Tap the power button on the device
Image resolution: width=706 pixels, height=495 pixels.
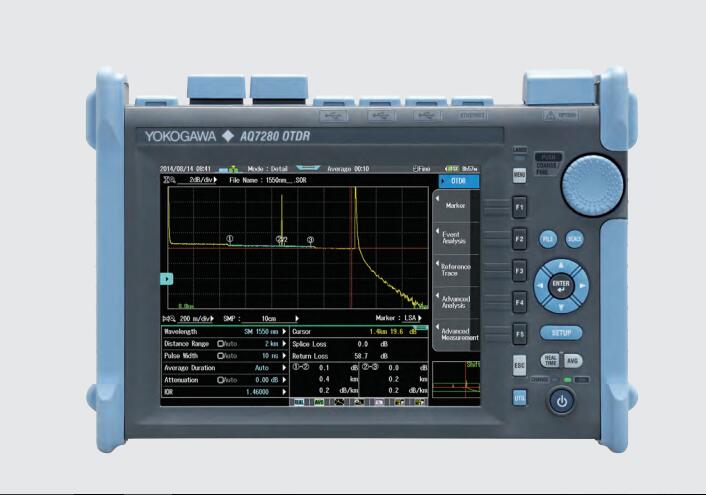pyautogui.click(x=561, y=401)
